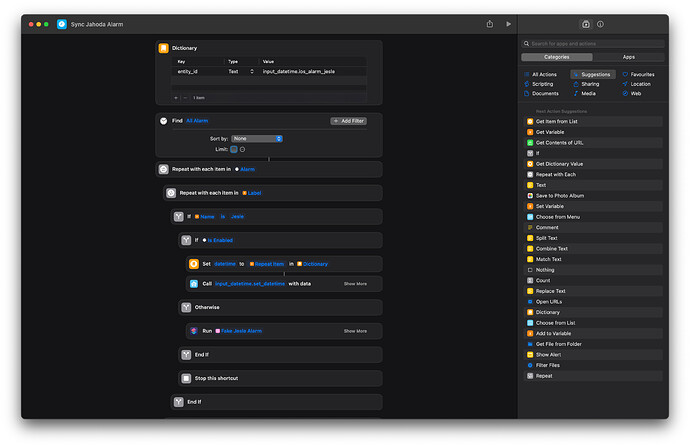Screen dimensions: 690x447
Task: Click the Find All Alarm clock icon
Action: 164,121
